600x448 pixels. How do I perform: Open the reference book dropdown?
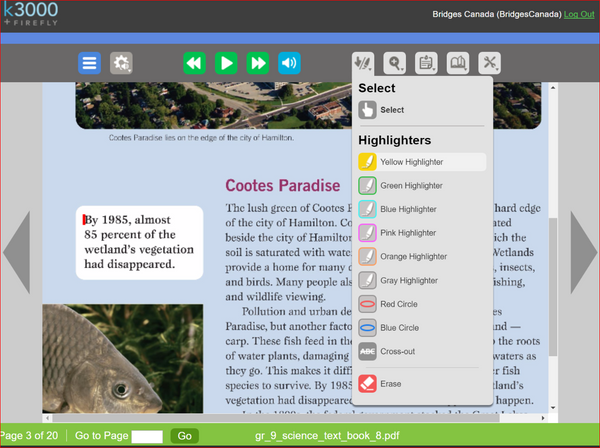tap(458, 63)
